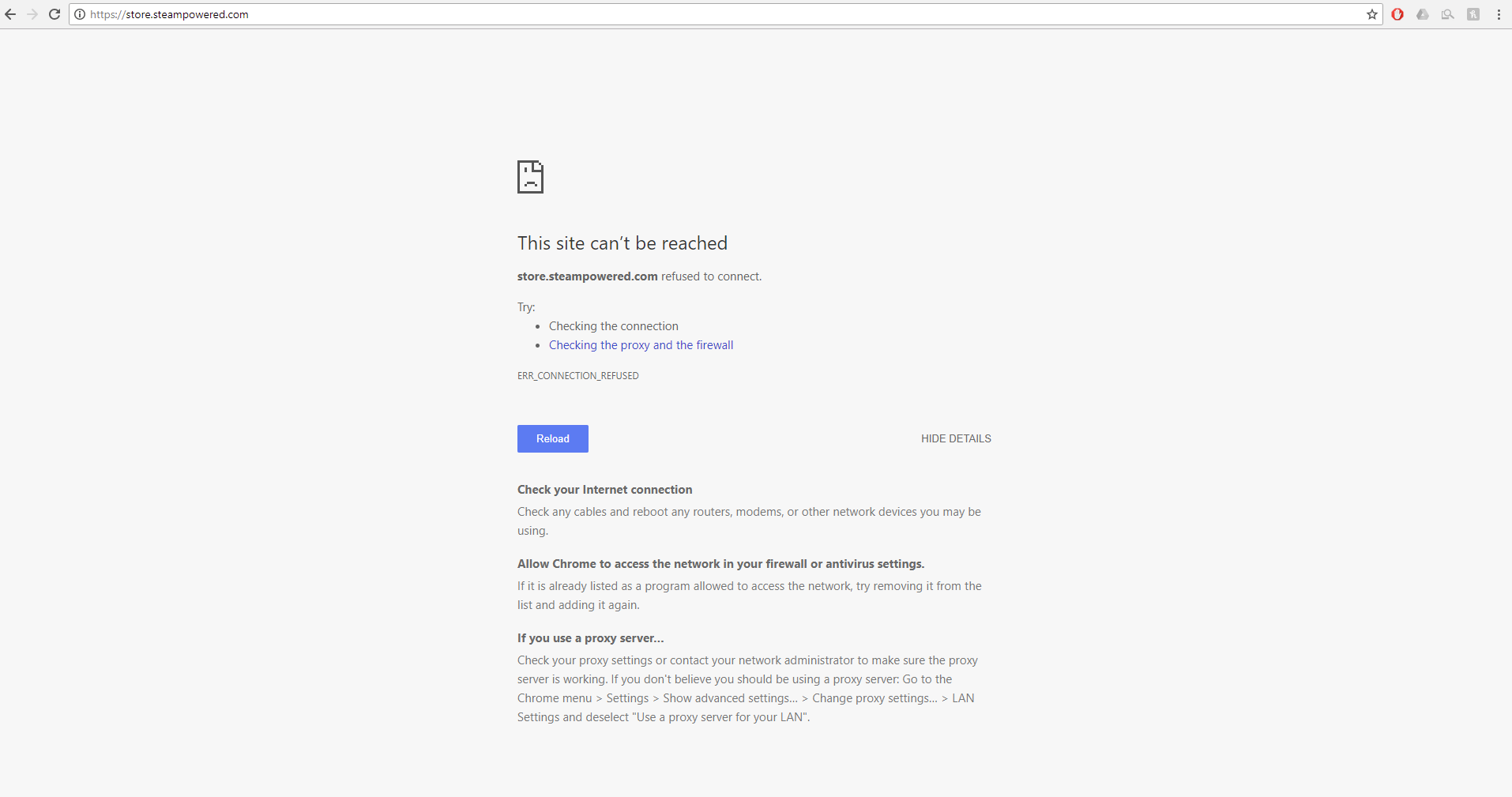
Task: Open the Google Drive extension icon
Action: coord(1423,14)
